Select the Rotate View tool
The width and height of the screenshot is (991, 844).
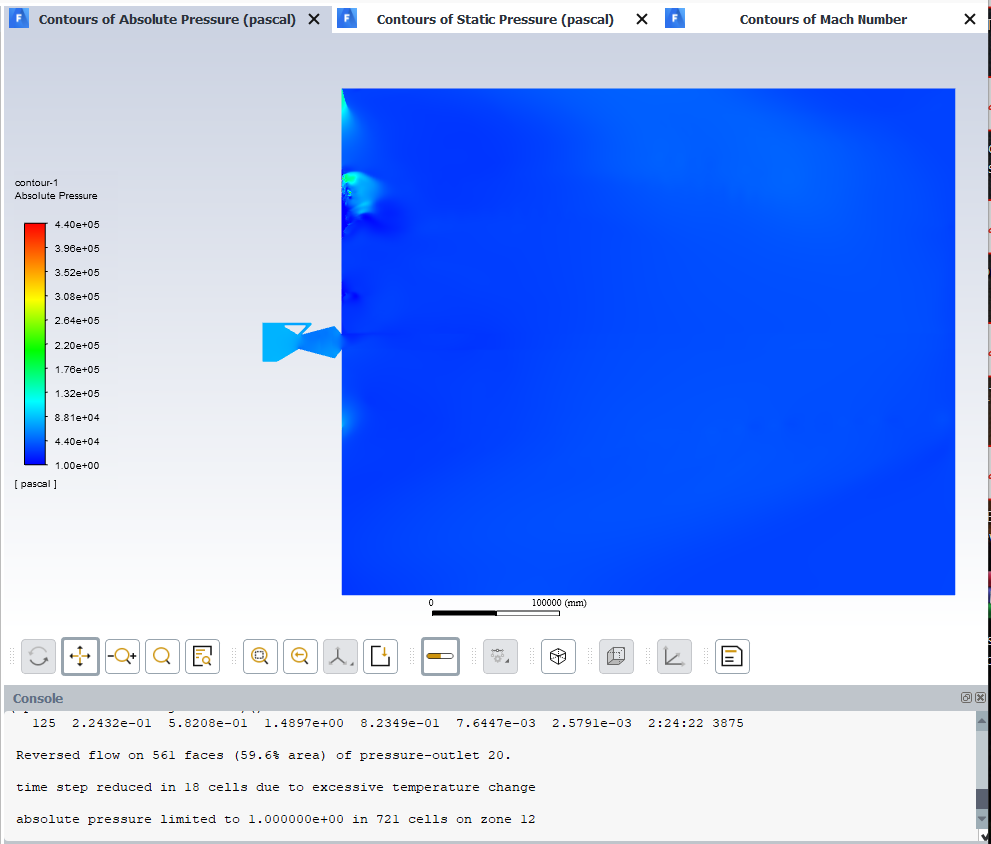pos(39,656)
